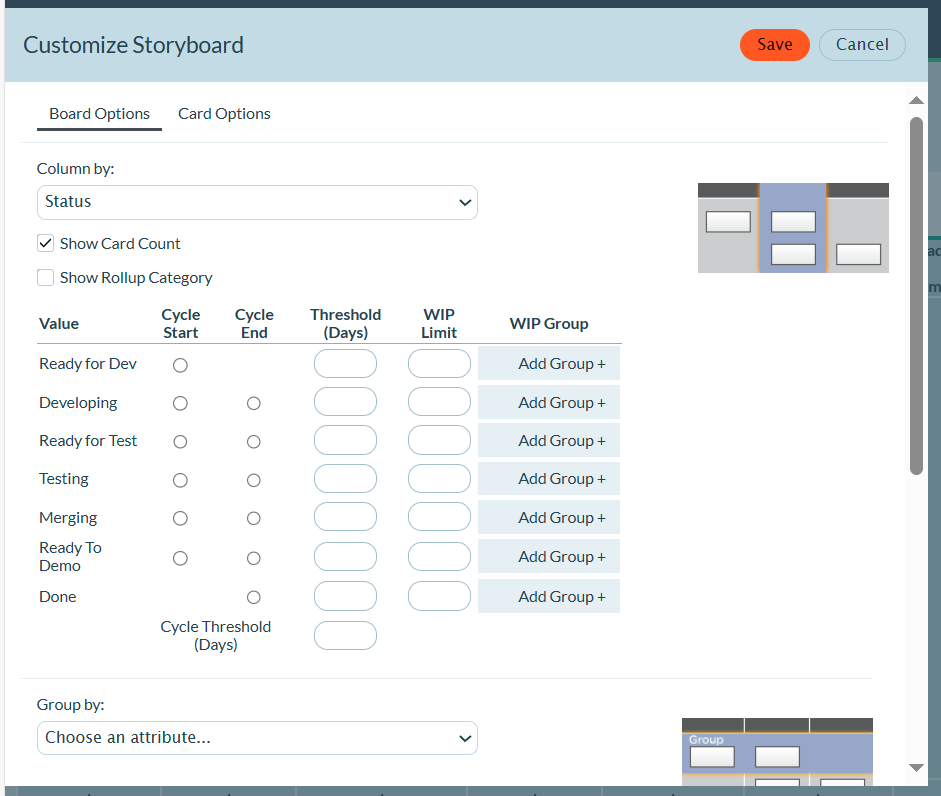941x796 pixels.
Task: Select Cycle End for Developing
Action: pyautogui.click(x=254, y=403)
